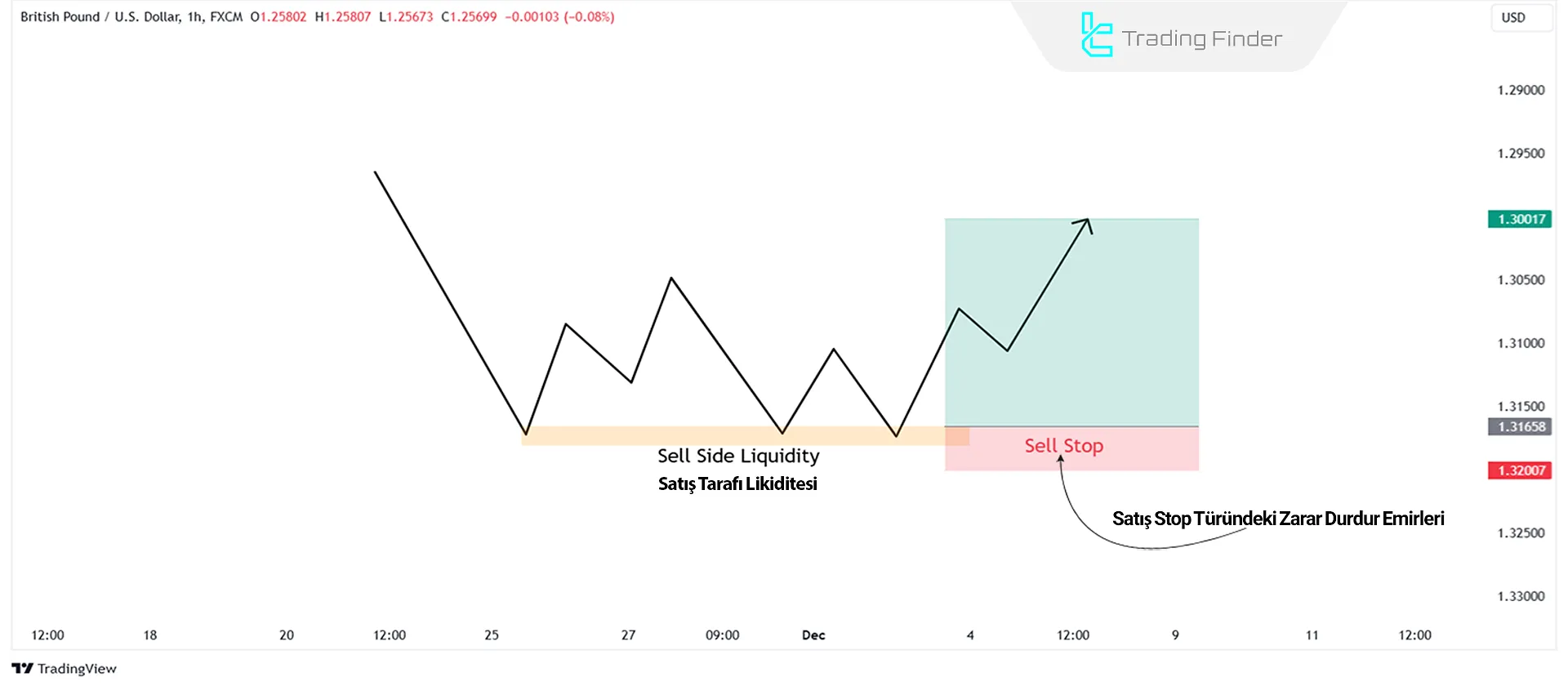Viewport: 1568px width, 686px height.
Task: Click the Sell Side Liquidity text label
Action: point(738,456)
